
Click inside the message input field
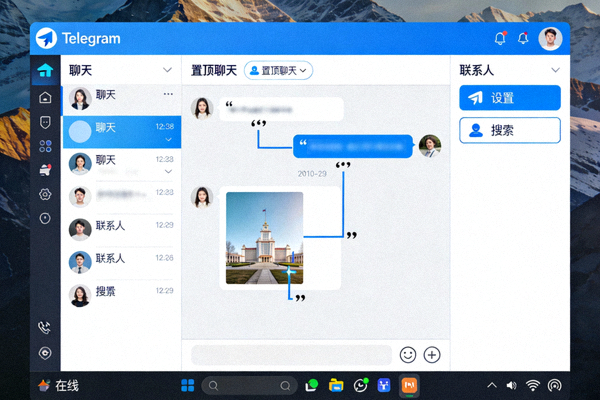[291, 355]
